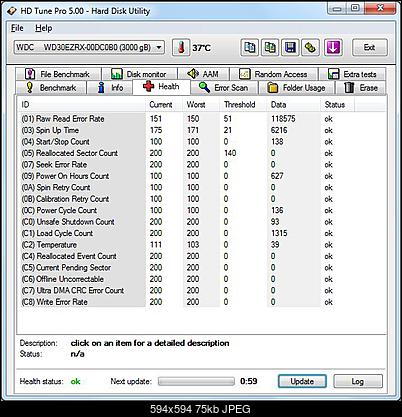Click the Threshold column header

(x=243, y=105)
